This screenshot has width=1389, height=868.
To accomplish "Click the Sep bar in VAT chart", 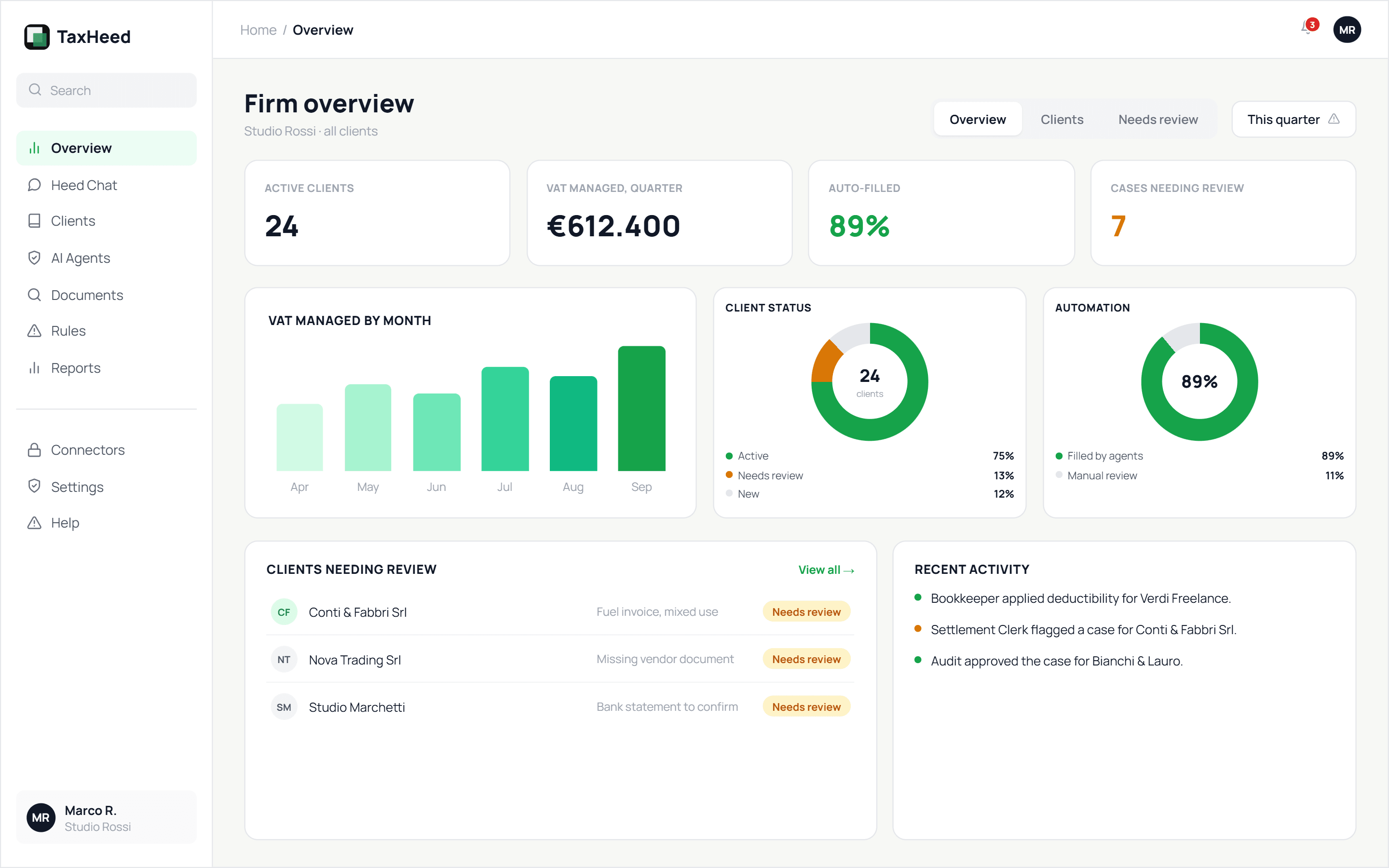I will [x=641, y=408].
